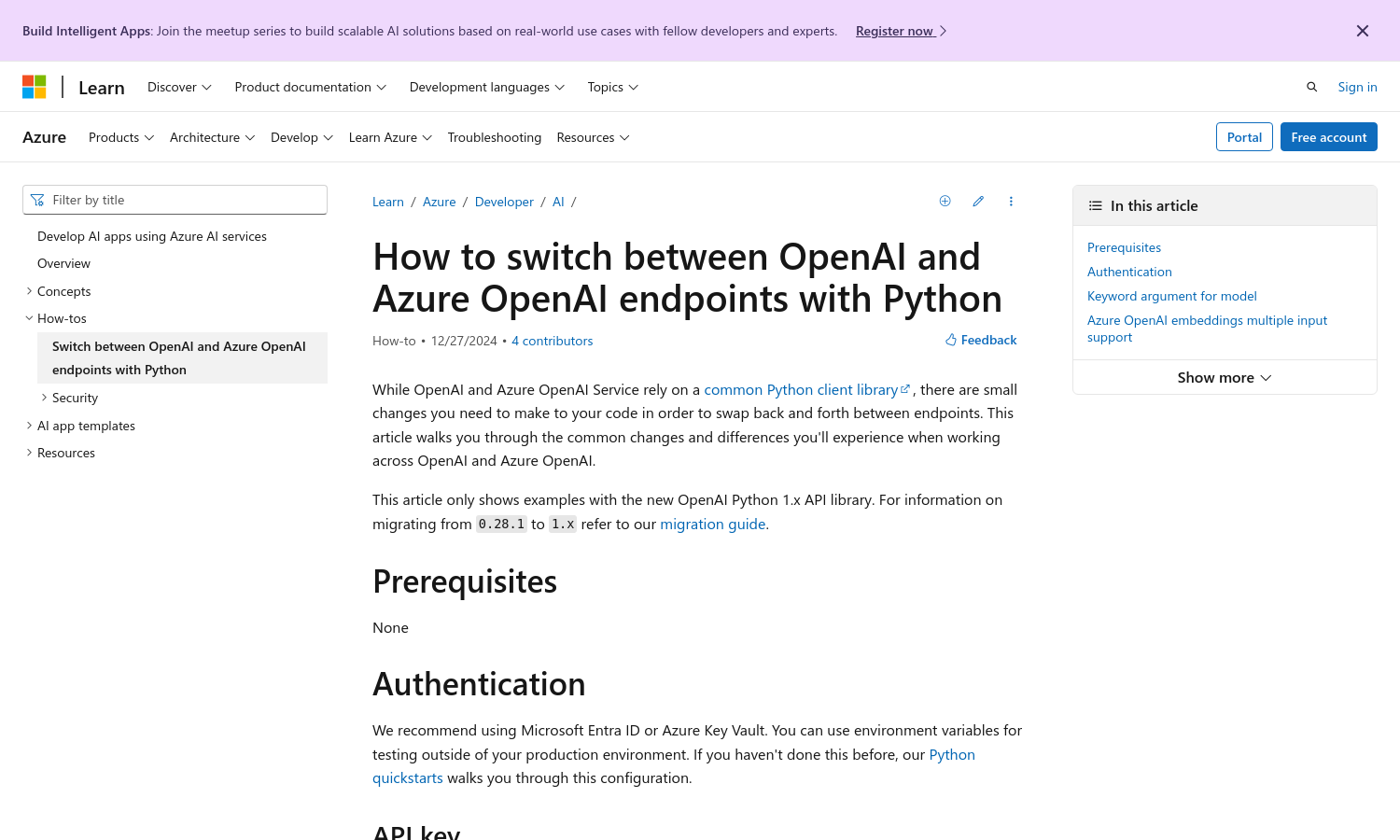Screen dimensions: 1400x840
Task: Click the Microsoft logo
Action: (35, 87)
